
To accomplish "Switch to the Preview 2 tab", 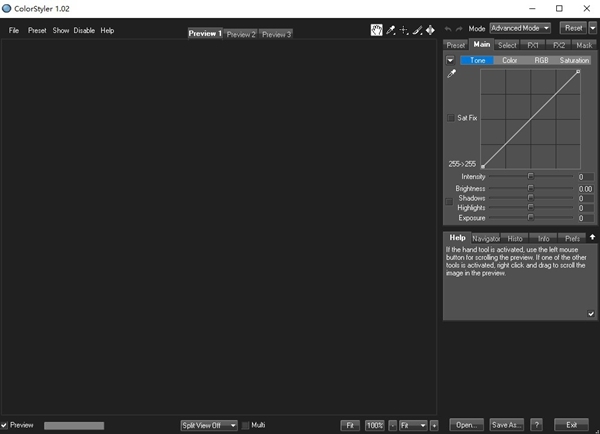I will tap(241, 34).
